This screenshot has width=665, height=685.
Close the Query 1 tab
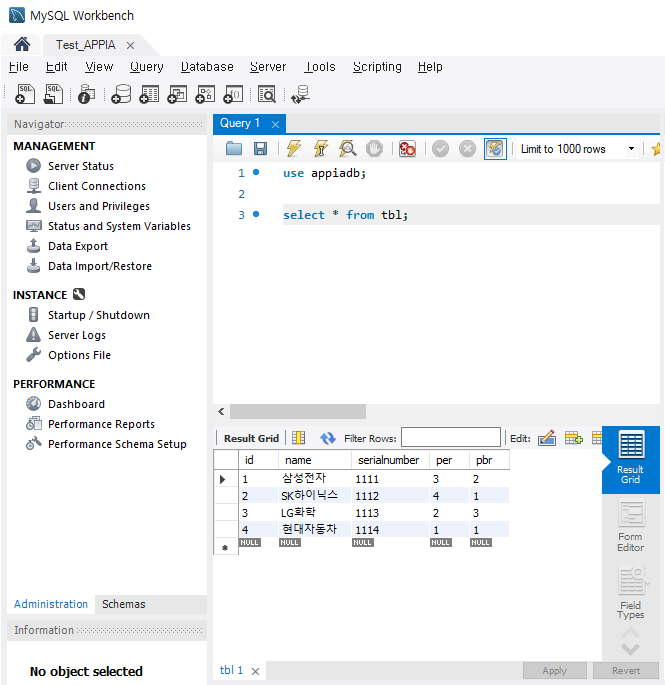pyautogui.click(x=275, y=125)
